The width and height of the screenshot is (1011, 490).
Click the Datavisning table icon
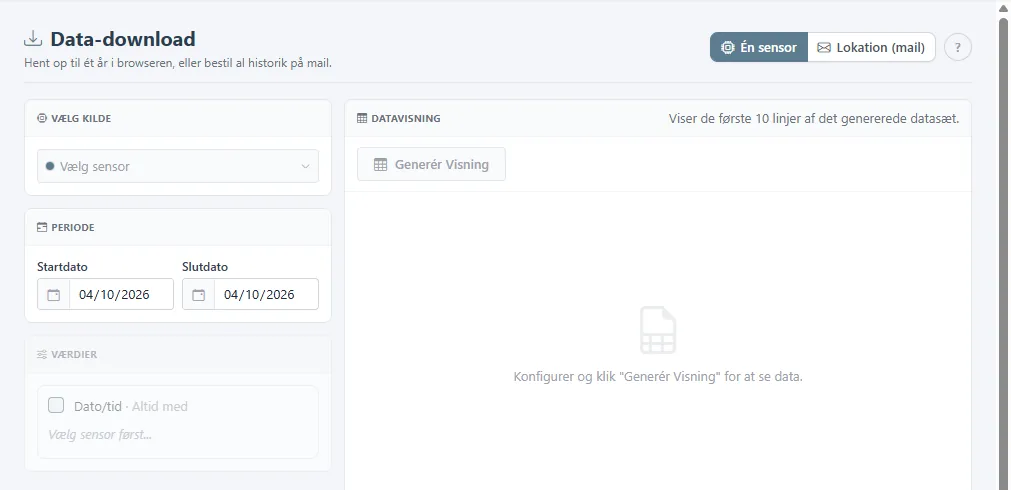pos(362,119)
